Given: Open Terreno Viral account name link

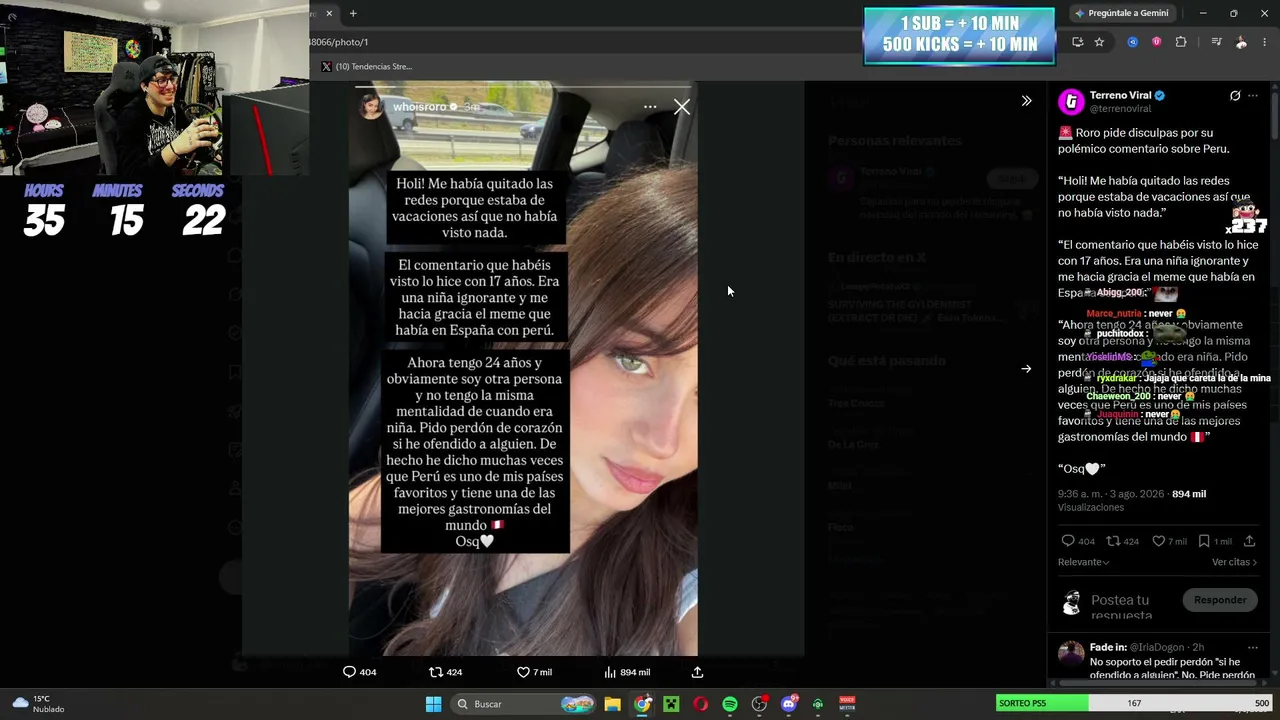Looking at the screenshot, I should click(x=1121, y=95).
